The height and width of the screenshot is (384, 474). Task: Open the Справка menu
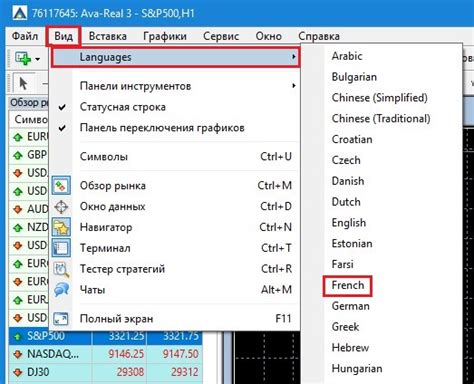point(319,36)
